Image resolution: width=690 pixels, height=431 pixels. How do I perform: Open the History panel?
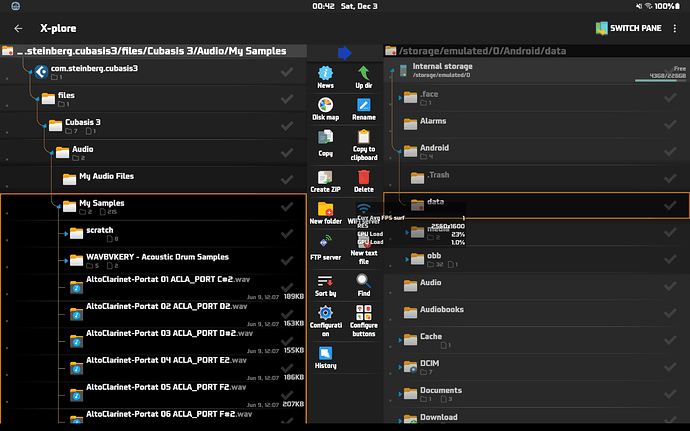tap(325, 357)
